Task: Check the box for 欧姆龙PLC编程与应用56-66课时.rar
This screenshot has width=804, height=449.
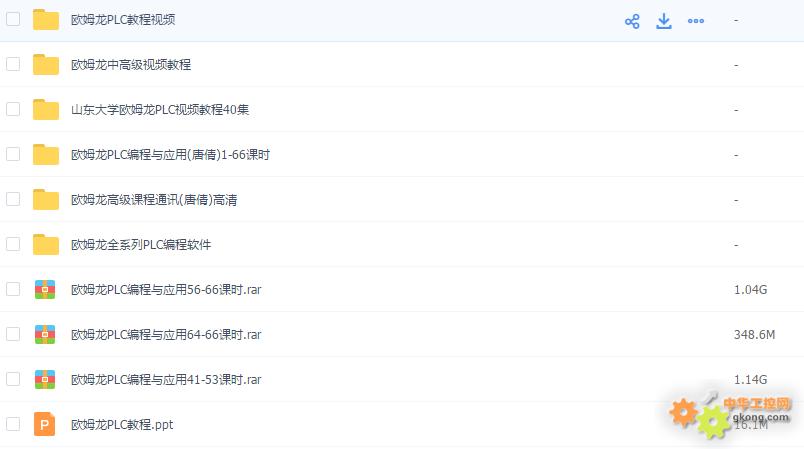Action: [13, 289]
